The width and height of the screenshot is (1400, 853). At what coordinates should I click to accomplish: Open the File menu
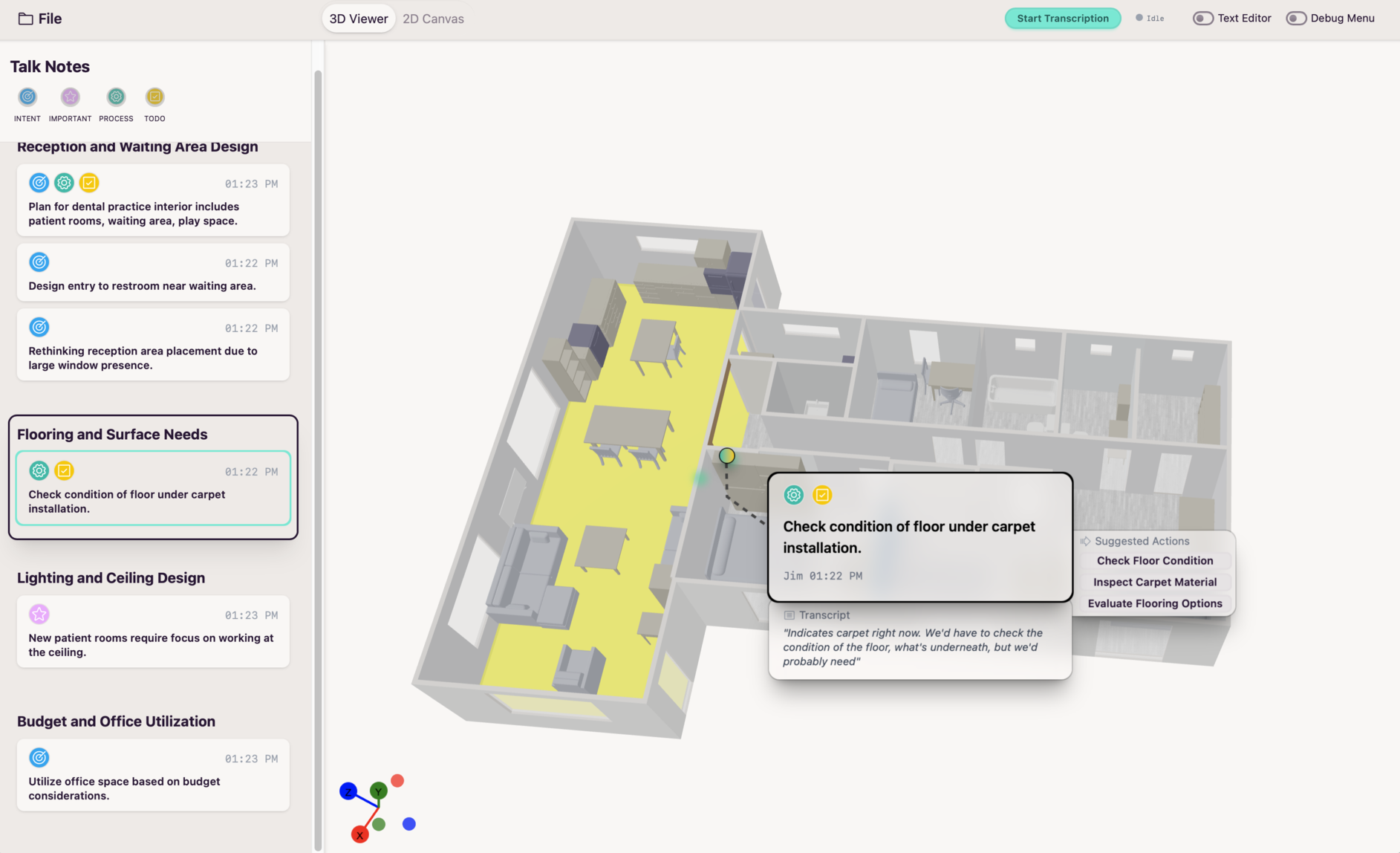[x=40, y=19]
